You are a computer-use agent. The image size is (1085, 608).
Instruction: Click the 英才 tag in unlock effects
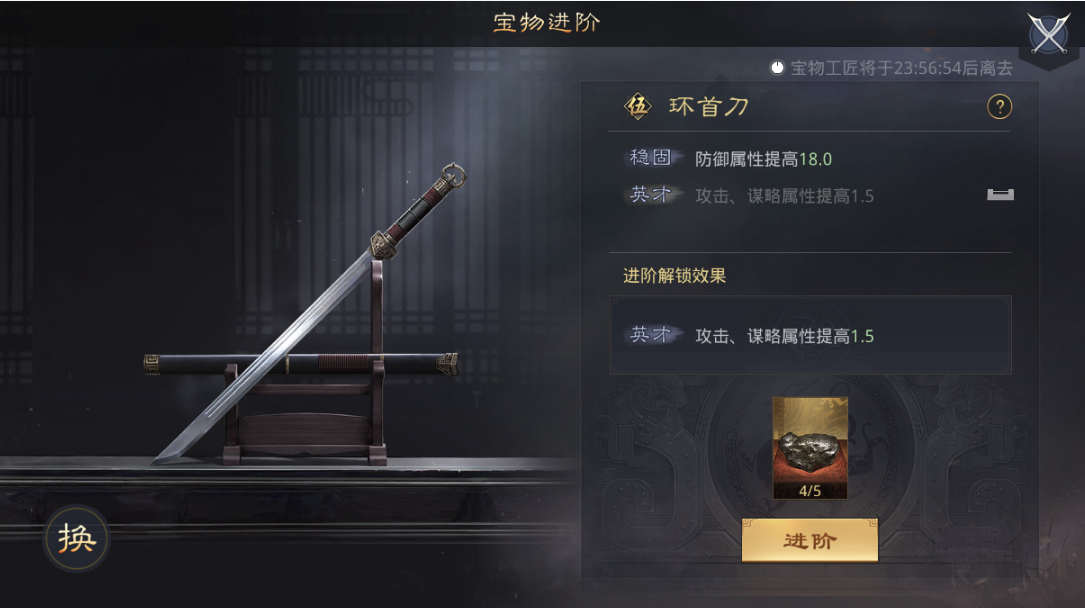tap(650, 335)
